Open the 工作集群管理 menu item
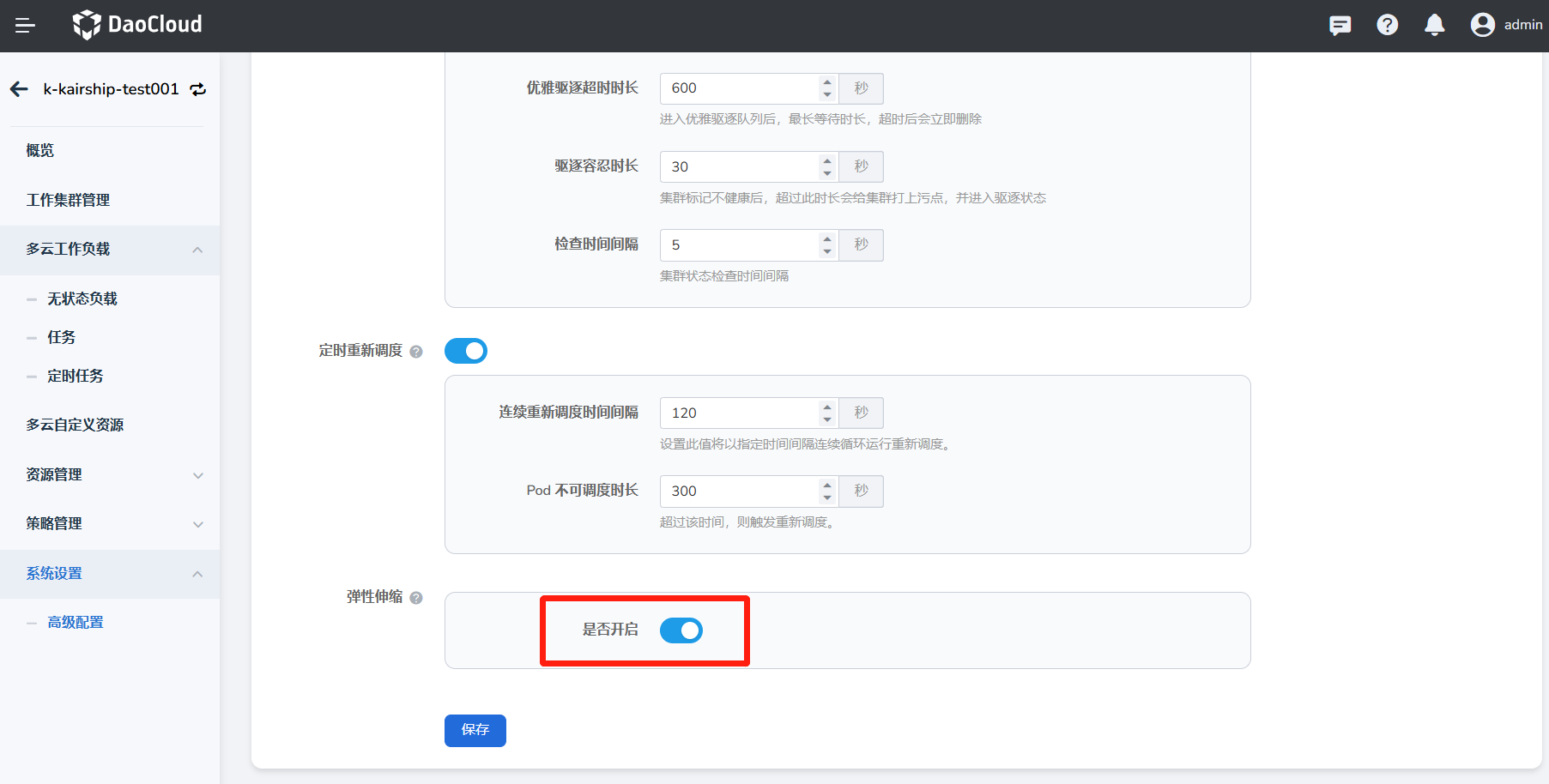The height and width of the screenshot is (784, 1549). pos(68,200)
